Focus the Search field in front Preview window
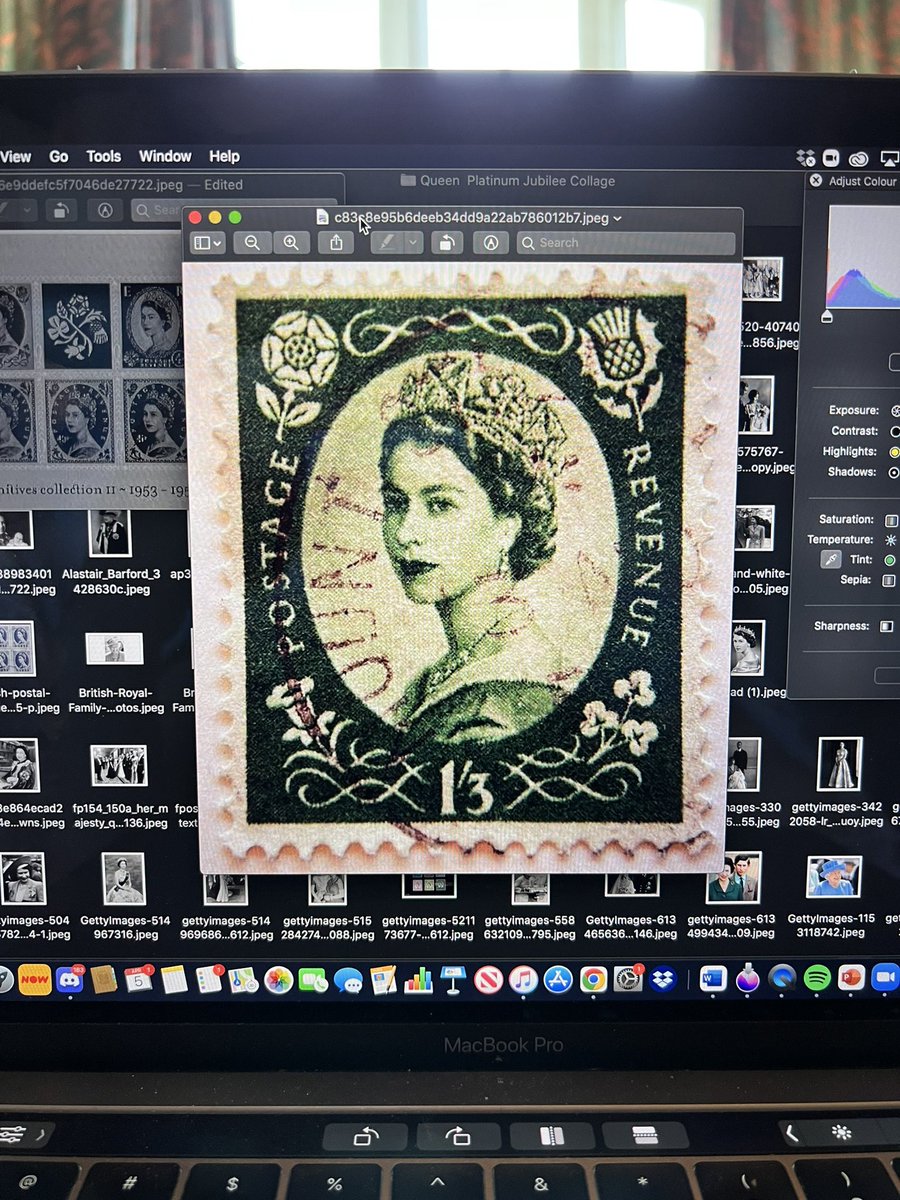Viewport: 900px width, 1200px height. 626,242
